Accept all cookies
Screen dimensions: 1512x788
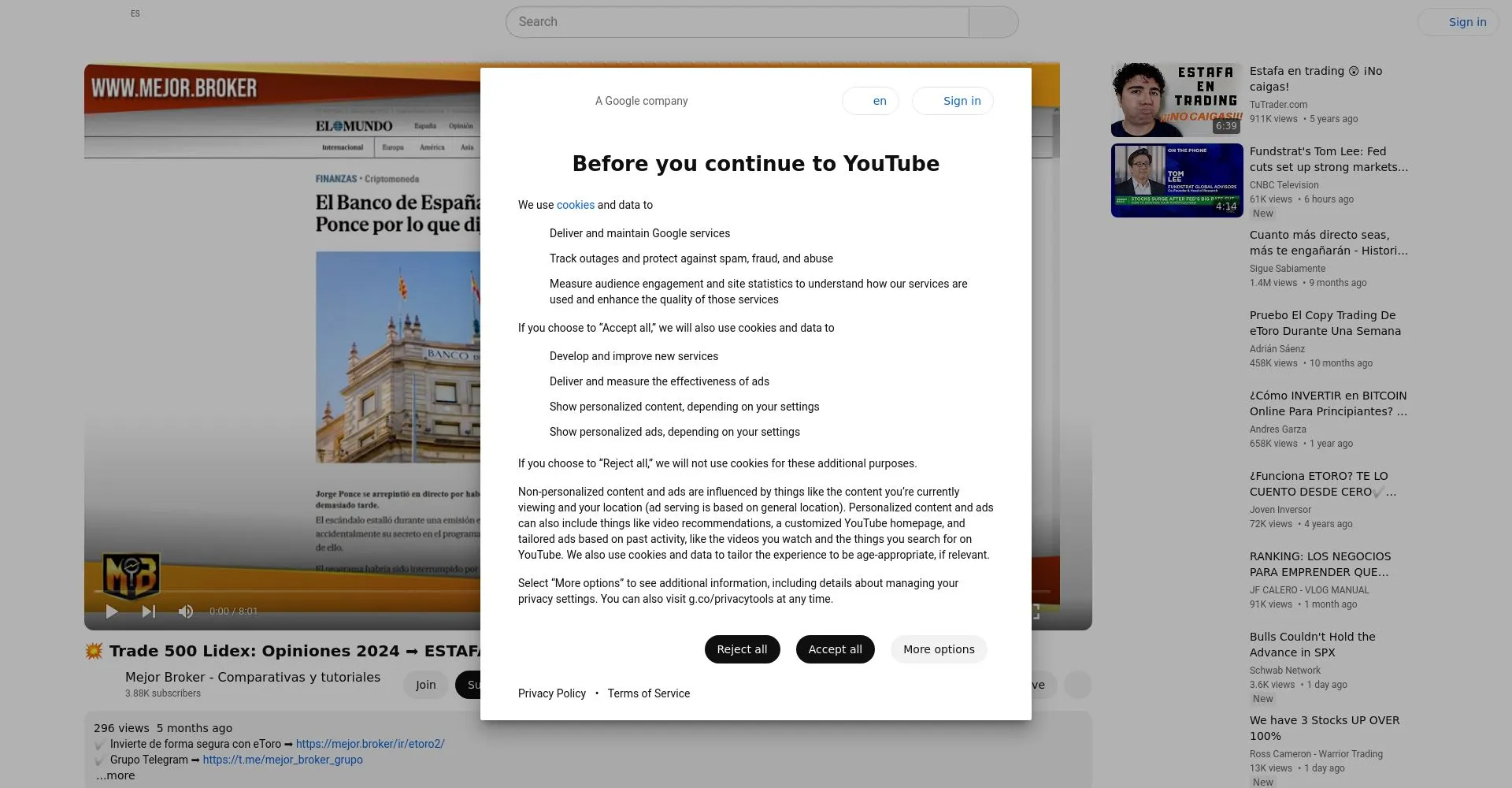coord(835,649)
